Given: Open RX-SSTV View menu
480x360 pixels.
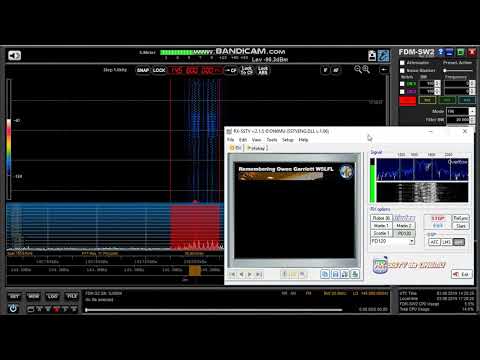Looking at the screenshot, I should (256, 140).
